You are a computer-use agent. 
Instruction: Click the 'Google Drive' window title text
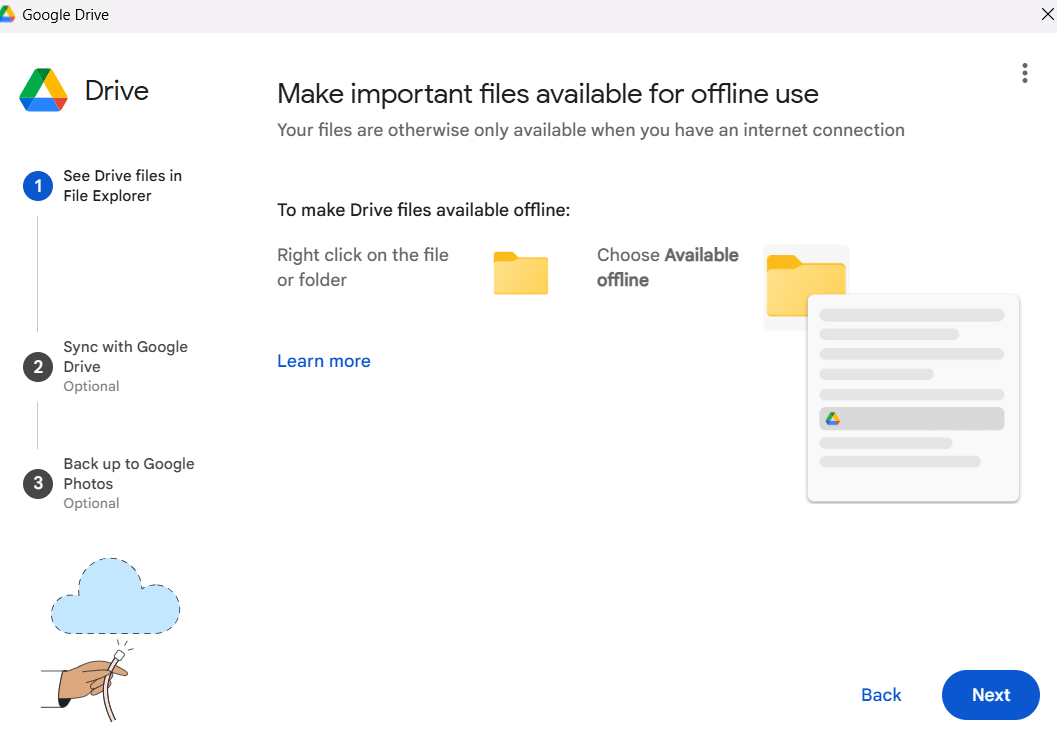[x=65, y=15]
